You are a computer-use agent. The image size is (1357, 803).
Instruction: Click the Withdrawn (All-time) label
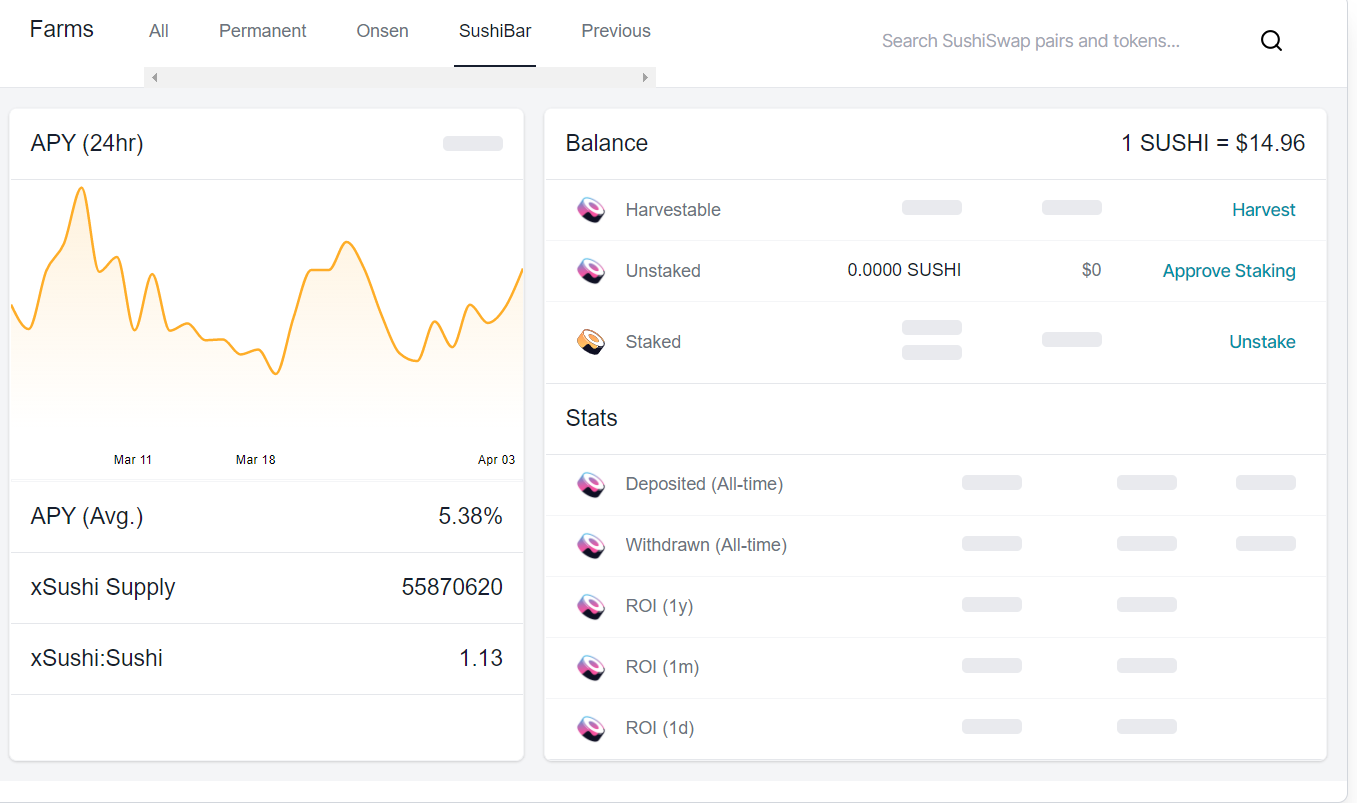706,546
